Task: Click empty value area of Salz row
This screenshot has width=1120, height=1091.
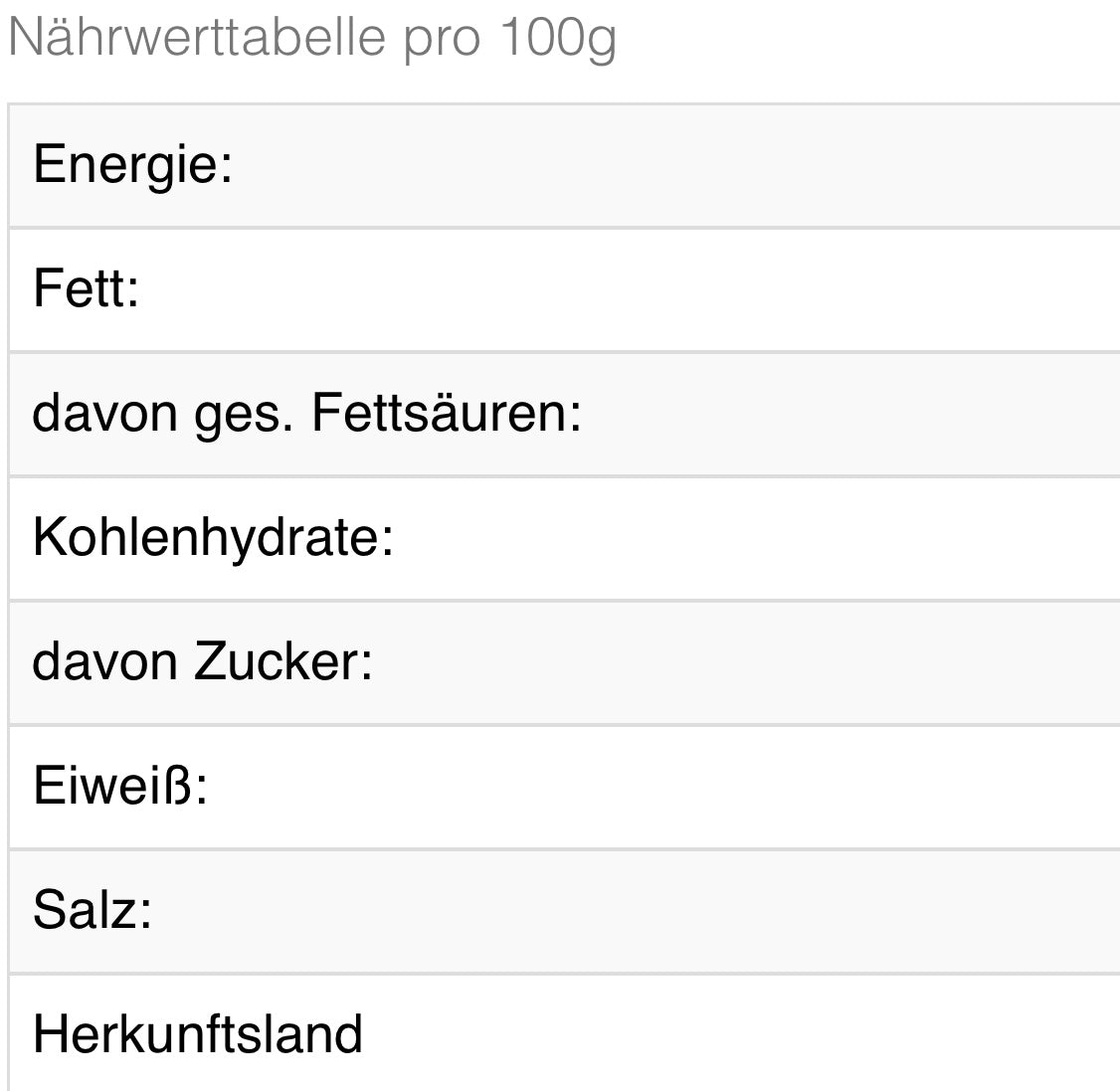Action: pyautogui.click(x=796, y=910)
